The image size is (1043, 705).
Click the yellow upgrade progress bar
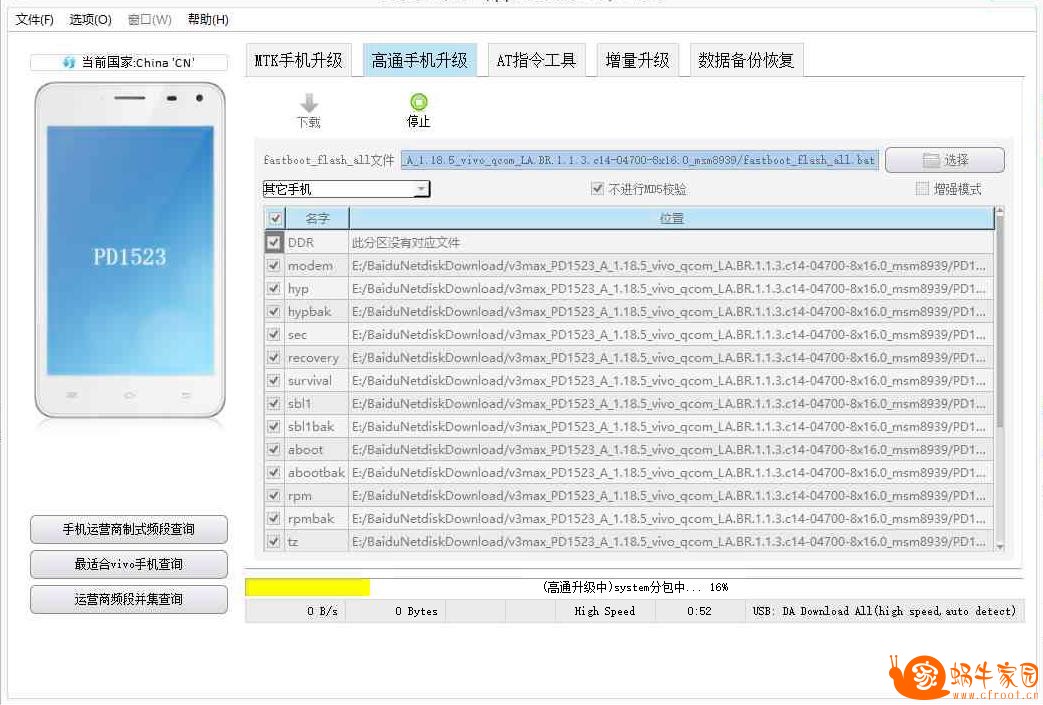point(307,587)
